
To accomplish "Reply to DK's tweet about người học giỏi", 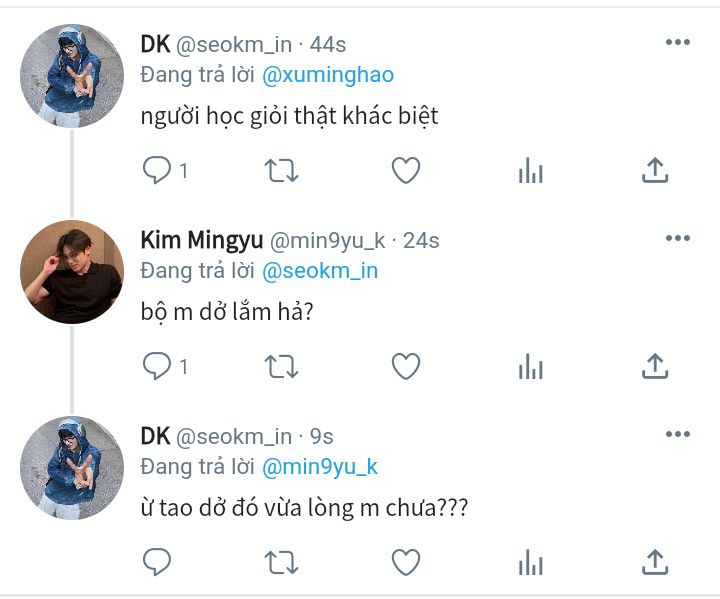I will click(157, 170).
